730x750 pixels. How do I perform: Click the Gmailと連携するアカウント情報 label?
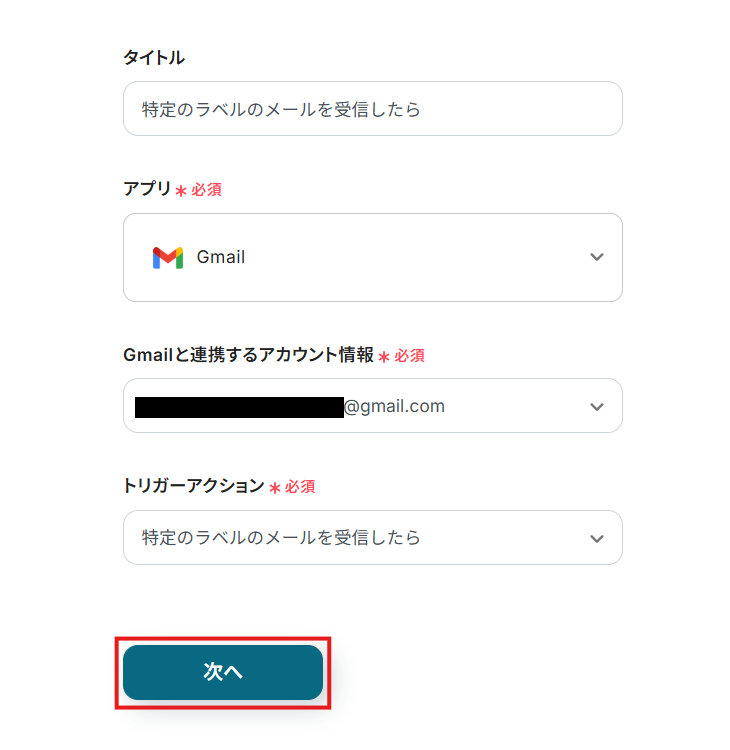tap(248, 354)
